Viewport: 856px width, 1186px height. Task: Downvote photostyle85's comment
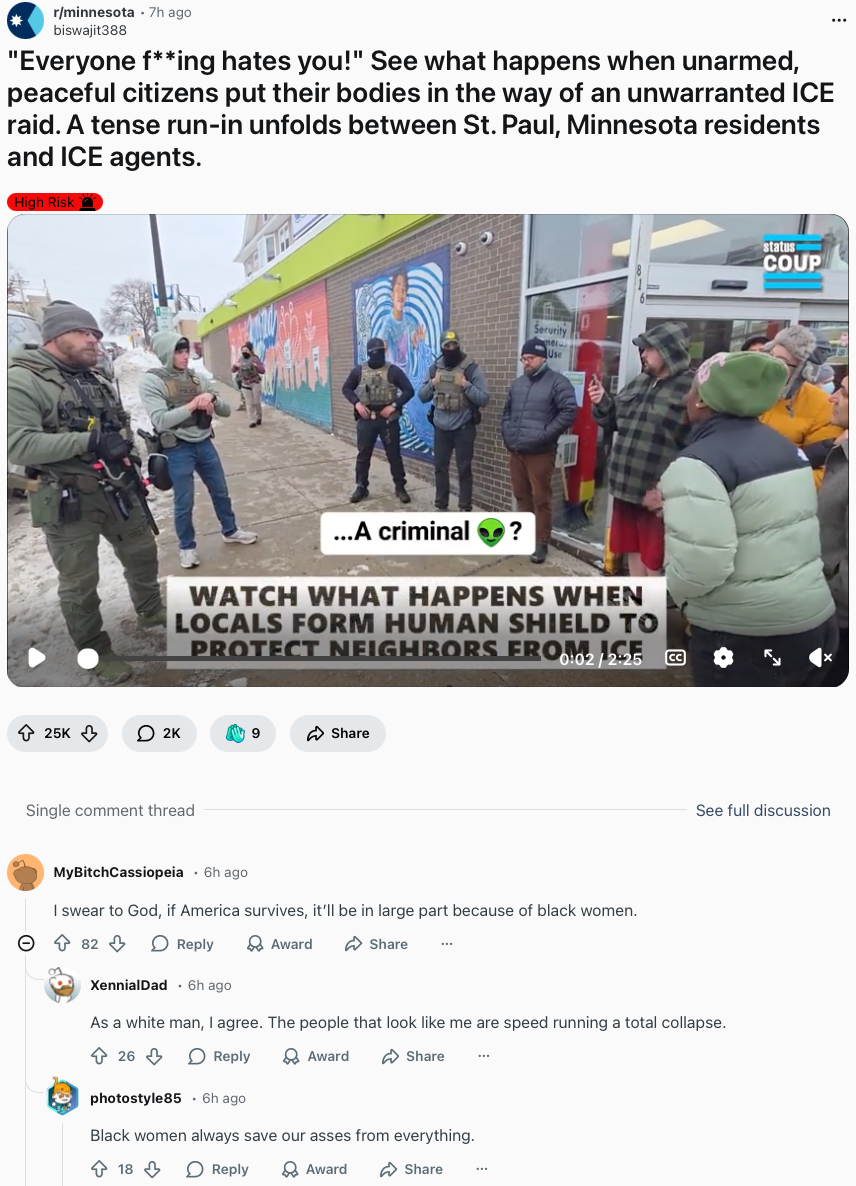point(152,1169)
